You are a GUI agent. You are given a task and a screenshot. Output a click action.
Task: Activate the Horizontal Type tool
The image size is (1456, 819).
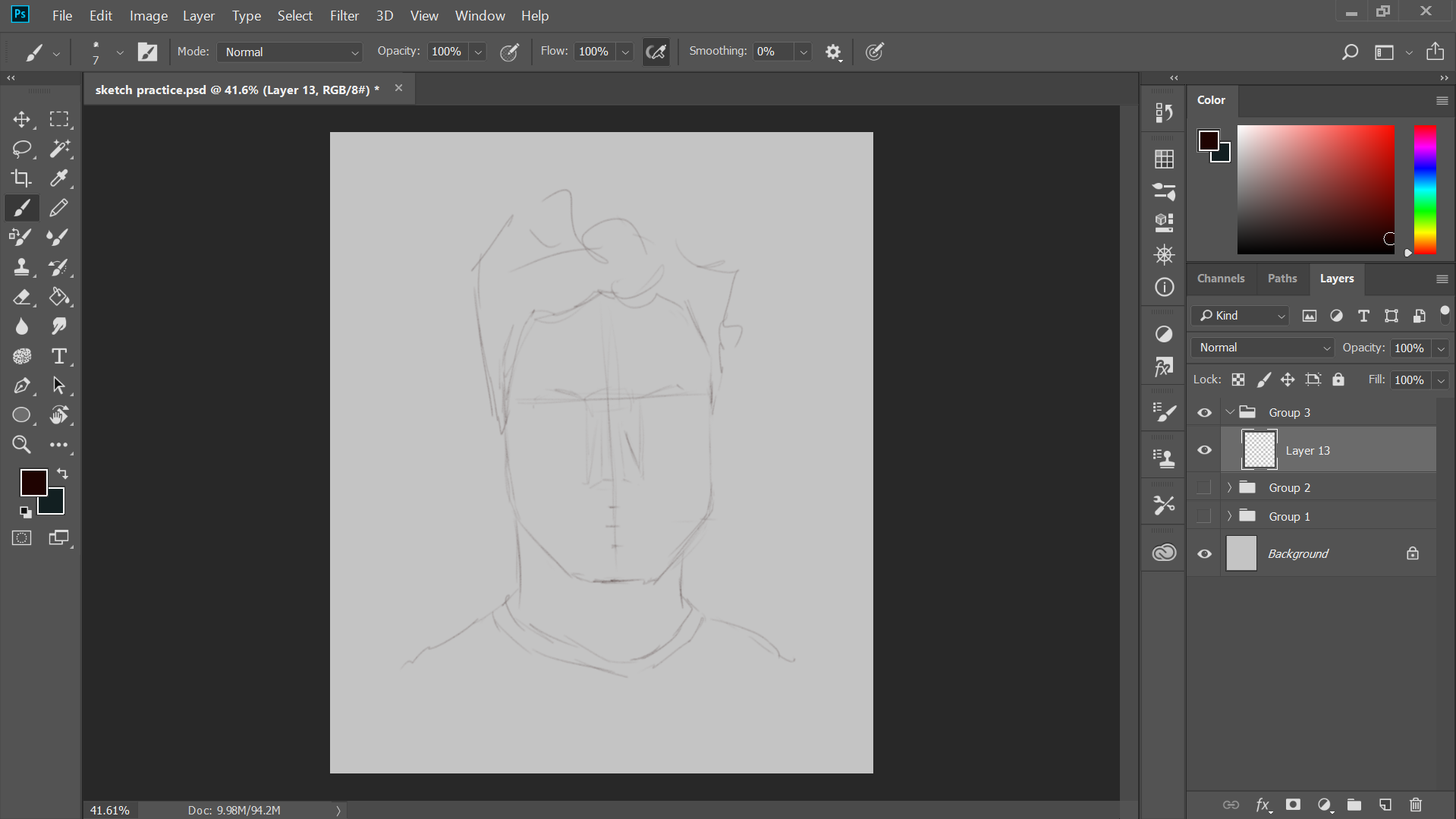coord(58,356)
